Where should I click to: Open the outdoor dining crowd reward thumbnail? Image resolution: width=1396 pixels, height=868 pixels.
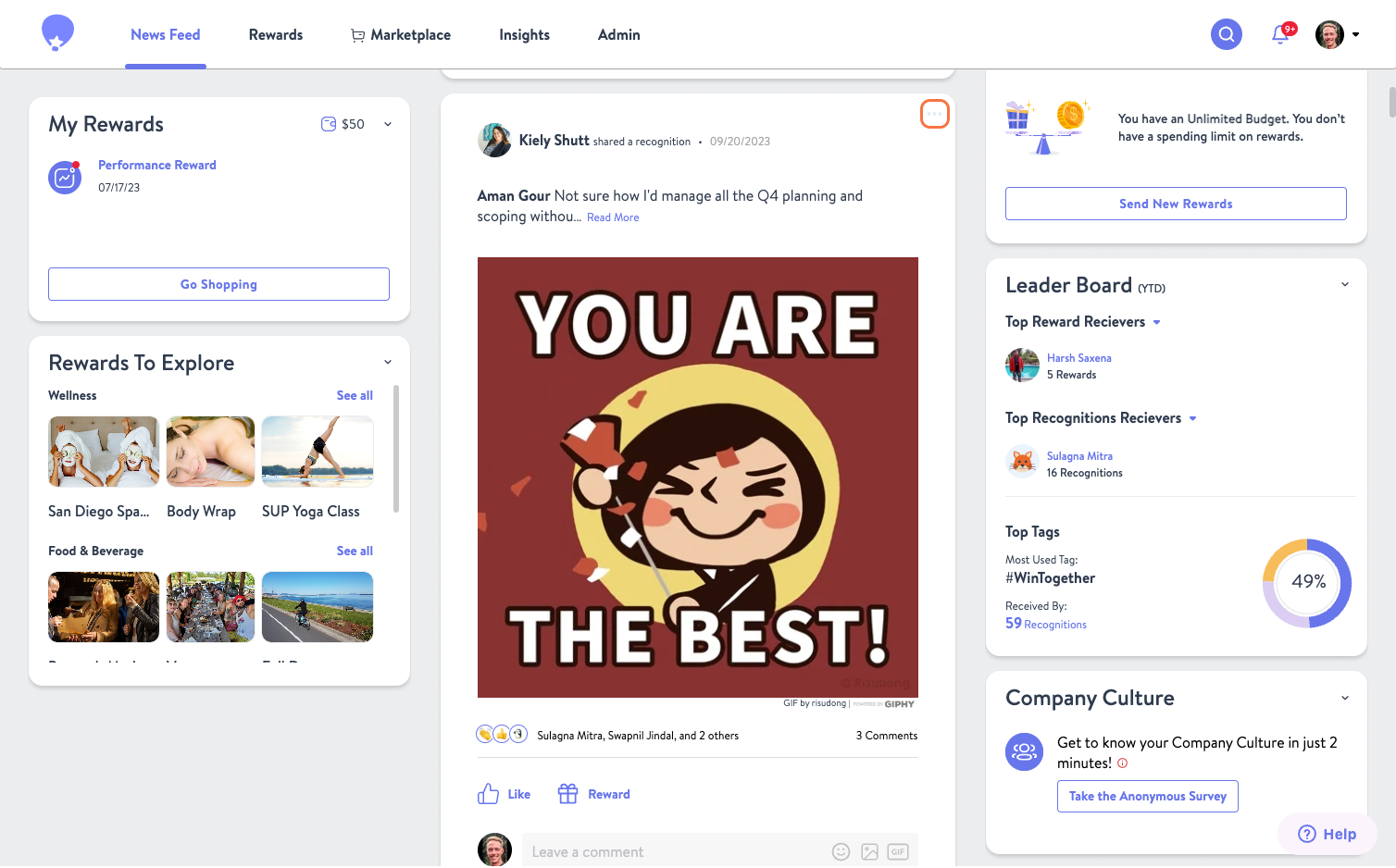tap(210, 607)
